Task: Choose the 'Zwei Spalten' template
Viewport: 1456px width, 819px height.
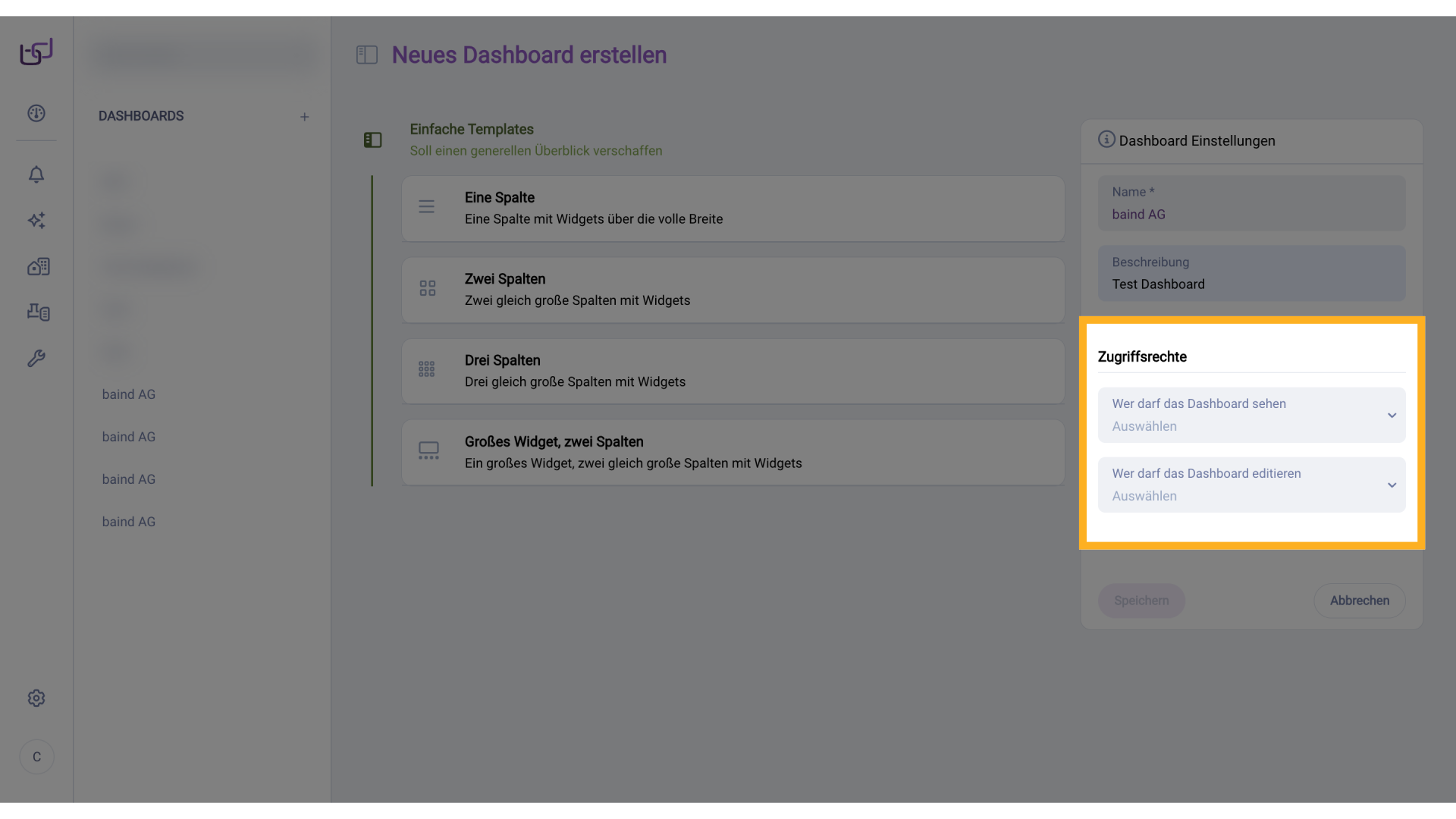Action: [x=733, y=290]
